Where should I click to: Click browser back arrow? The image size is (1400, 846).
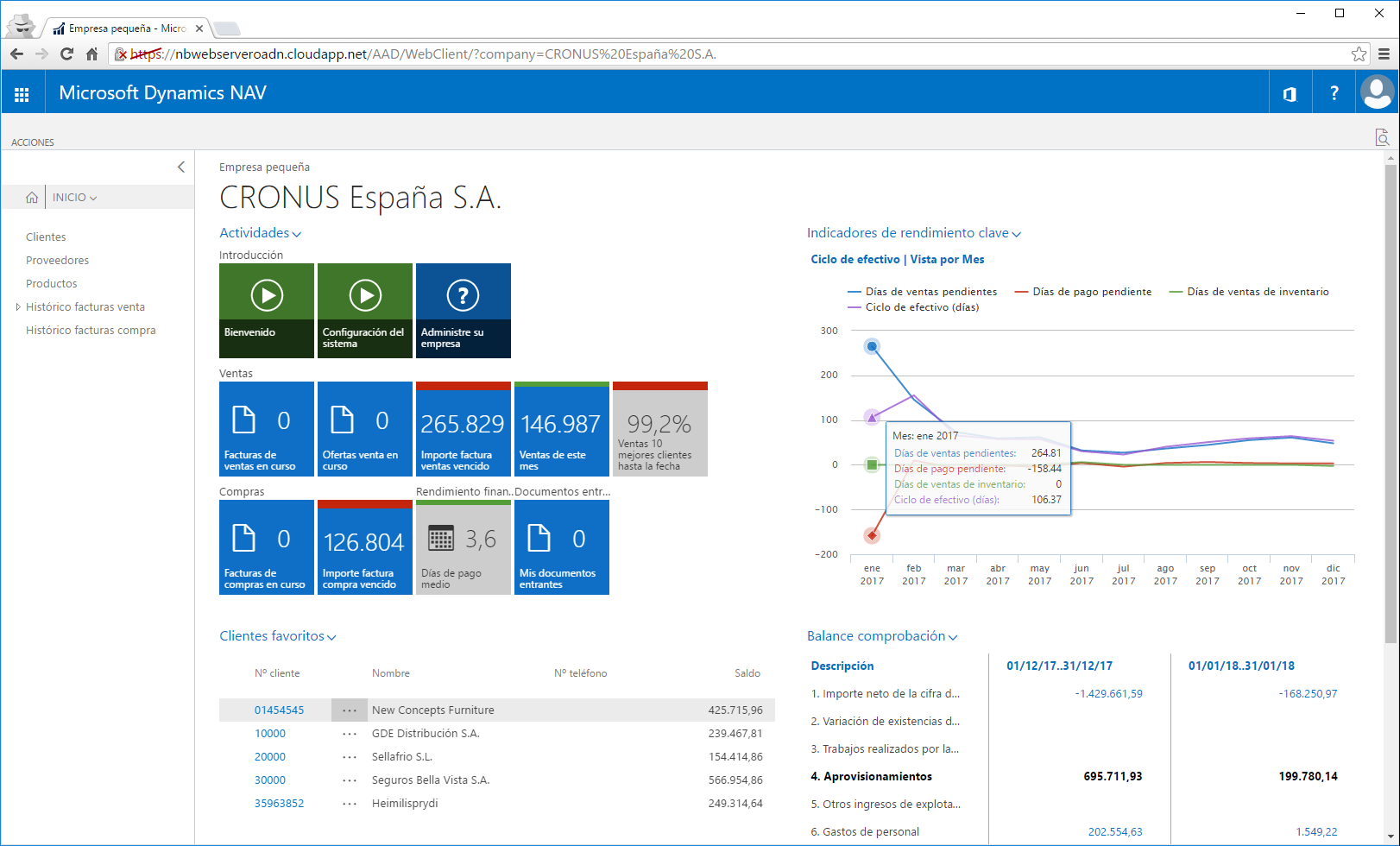coord(16,54)
